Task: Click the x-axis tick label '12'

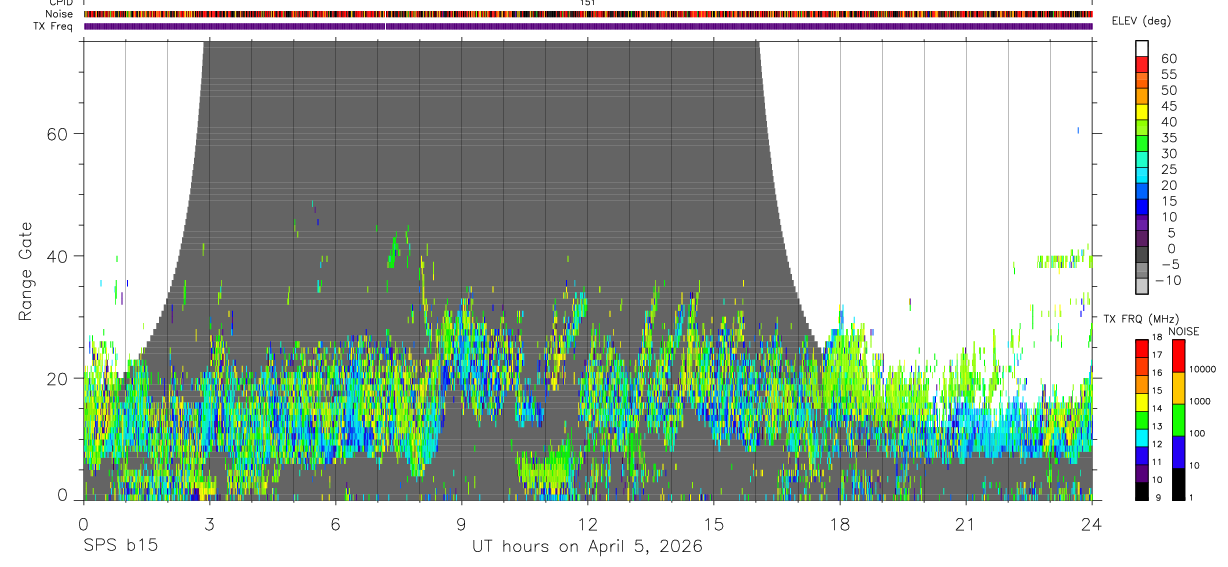Action: [x=588, y=524]
